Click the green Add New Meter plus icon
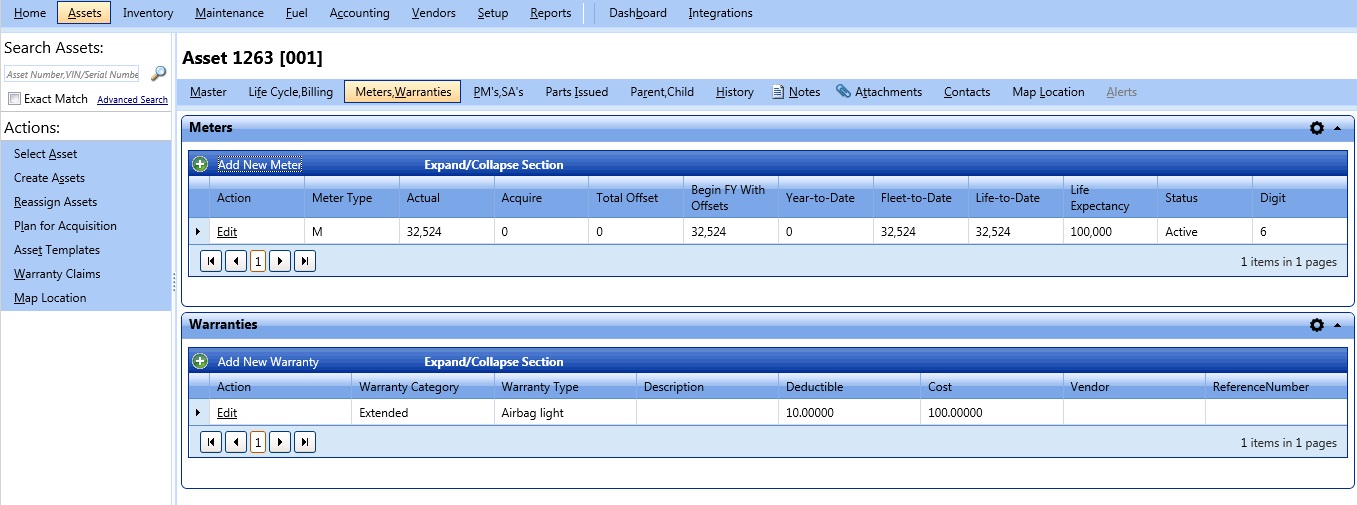1357x505 pixels. 200,164
